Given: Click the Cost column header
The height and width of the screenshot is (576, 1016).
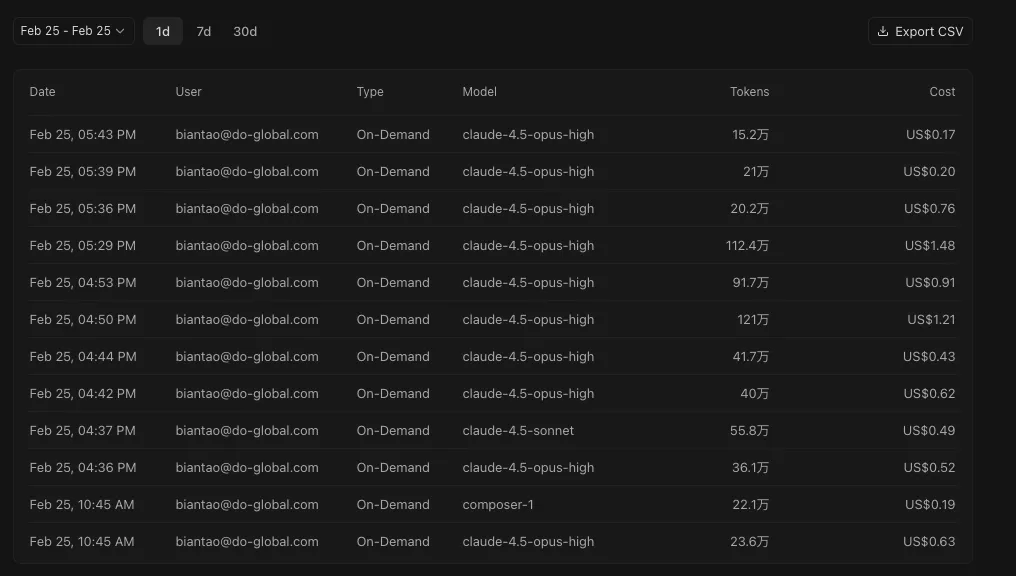Looking at the screenshot, I should (x=942, y=92).
